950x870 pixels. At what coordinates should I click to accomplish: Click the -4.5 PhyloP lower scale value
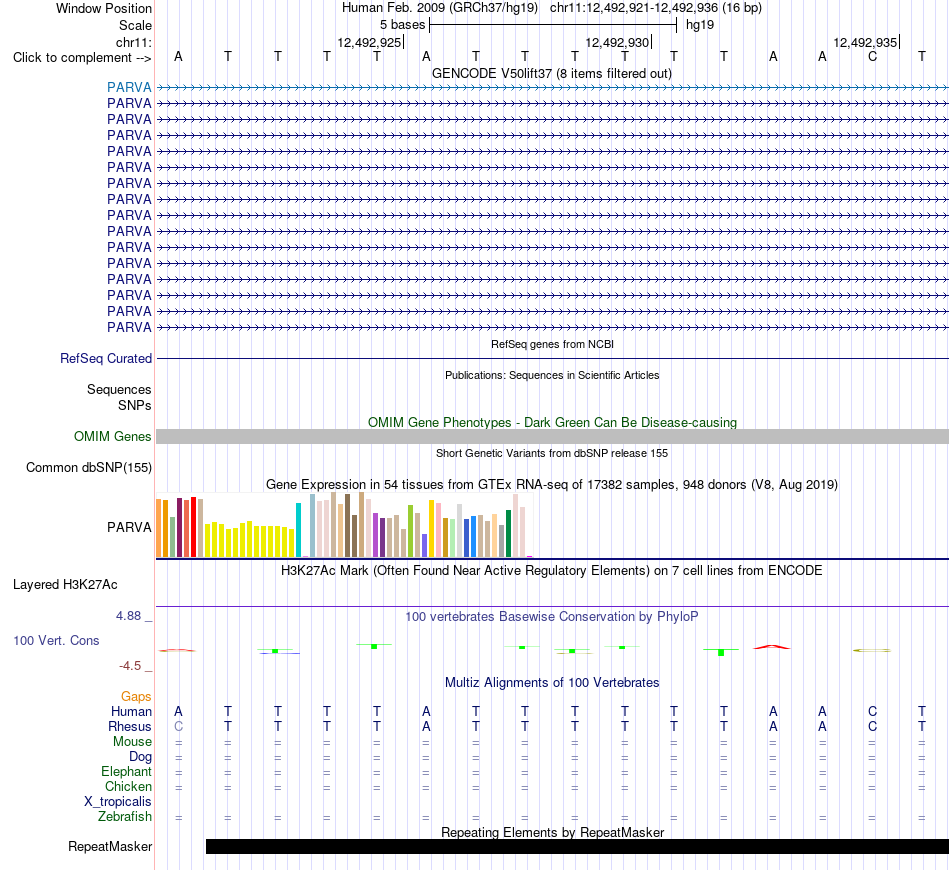tap(130, 666)
